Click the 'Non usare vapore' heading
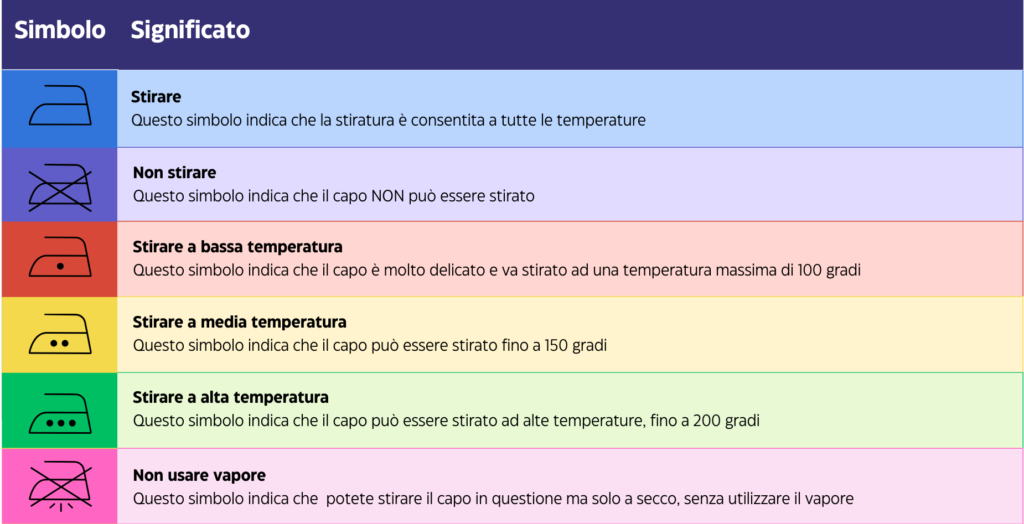Screen dimensions: 1024x524 (199, 475)
